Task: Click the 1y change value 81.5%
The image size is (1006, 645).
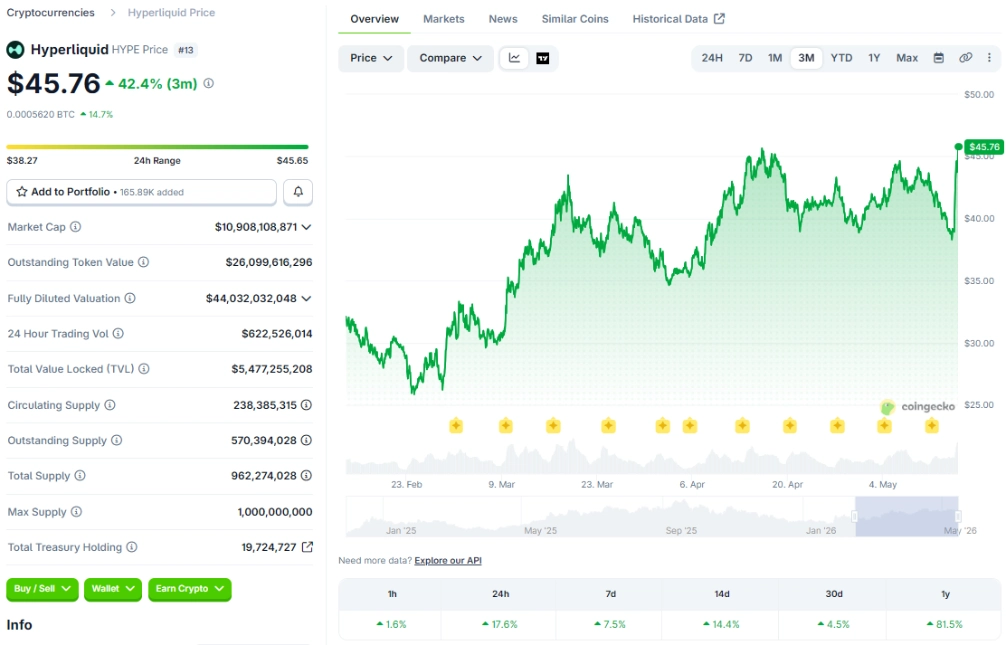Action: 944,624
